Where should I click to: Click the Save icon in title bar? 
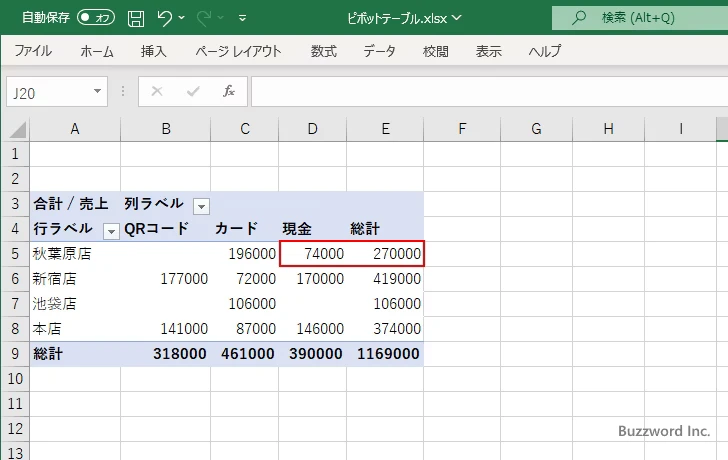(136, 18)
